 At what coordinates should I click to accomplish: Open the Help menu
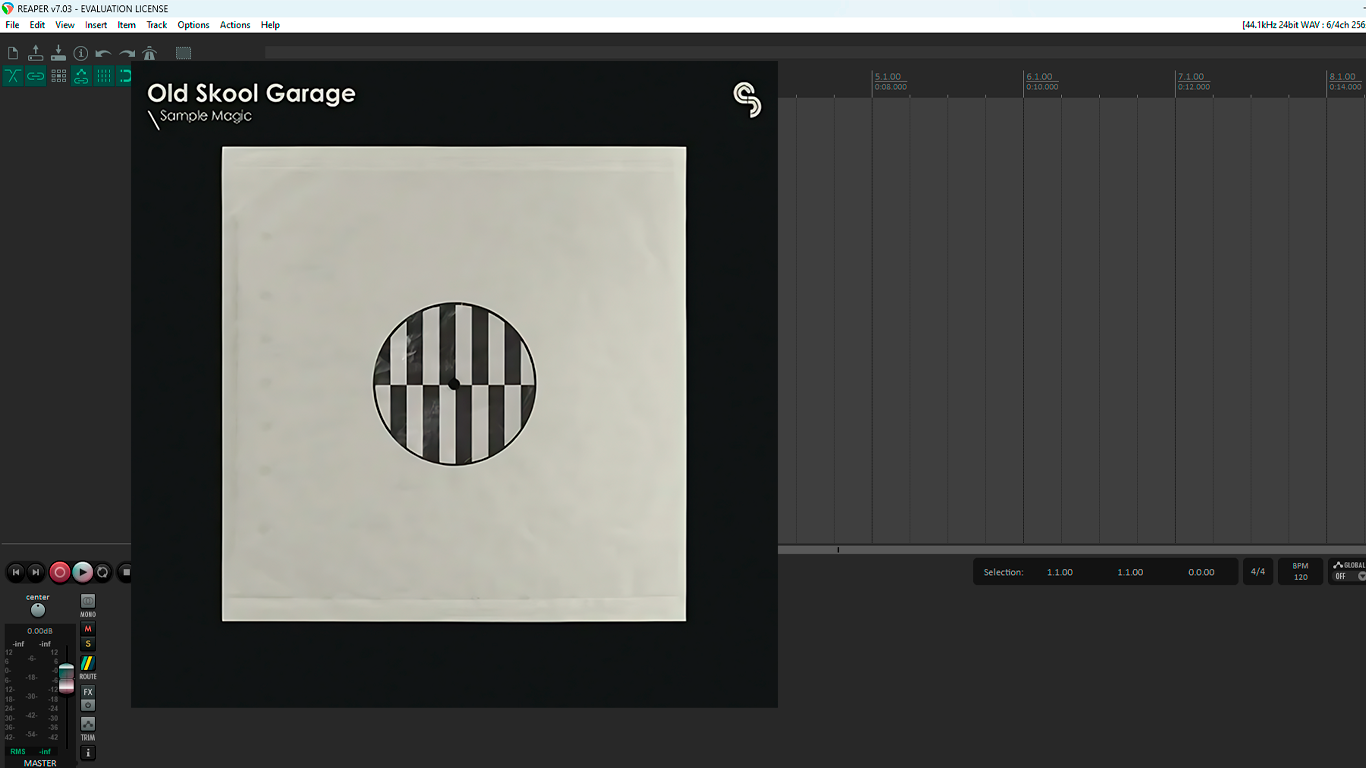(x=270, y=25)
